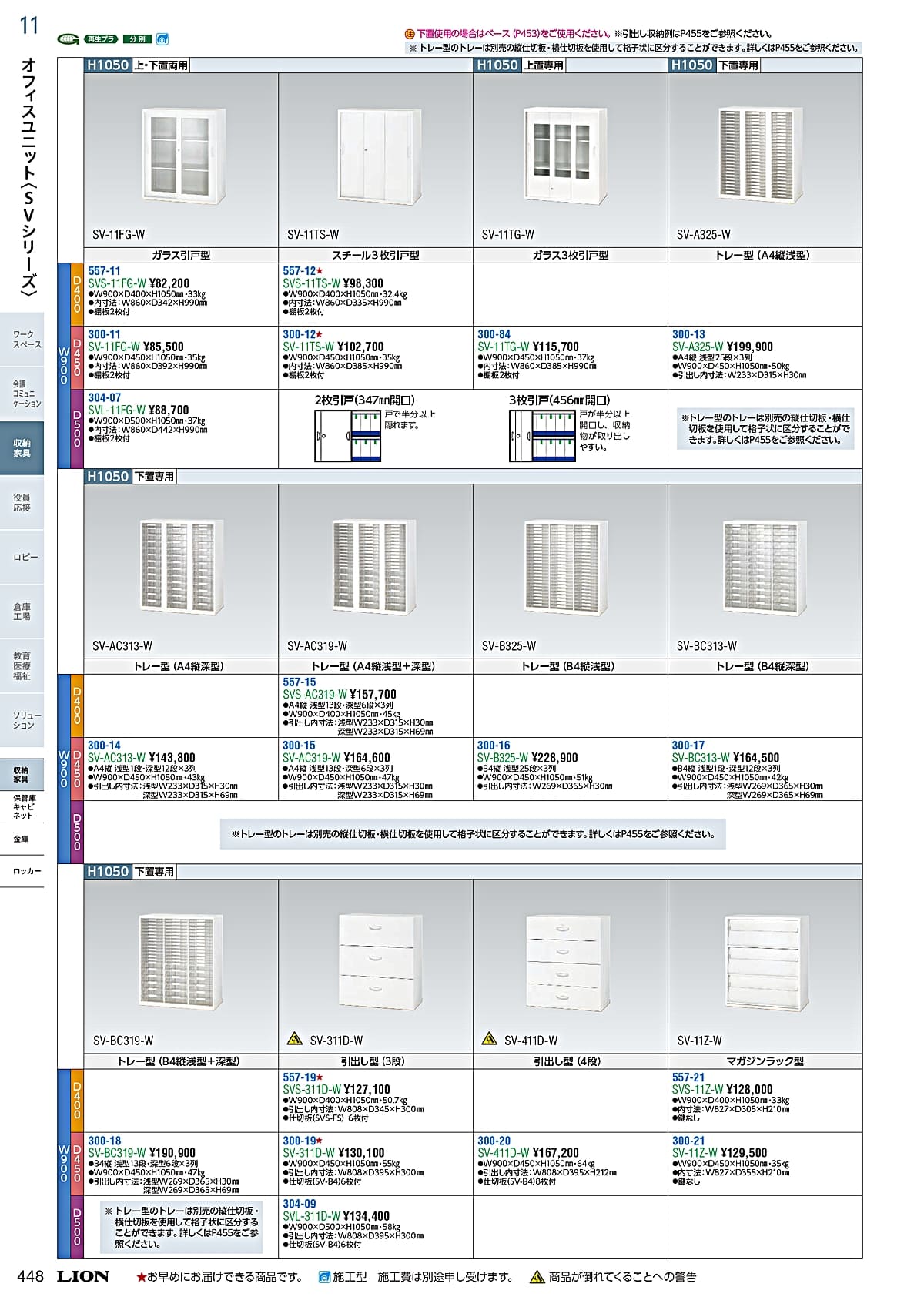Viewport: 924px width, 1307px height.
Task: Click the red star in footer legend
Action: [141, 1277]
